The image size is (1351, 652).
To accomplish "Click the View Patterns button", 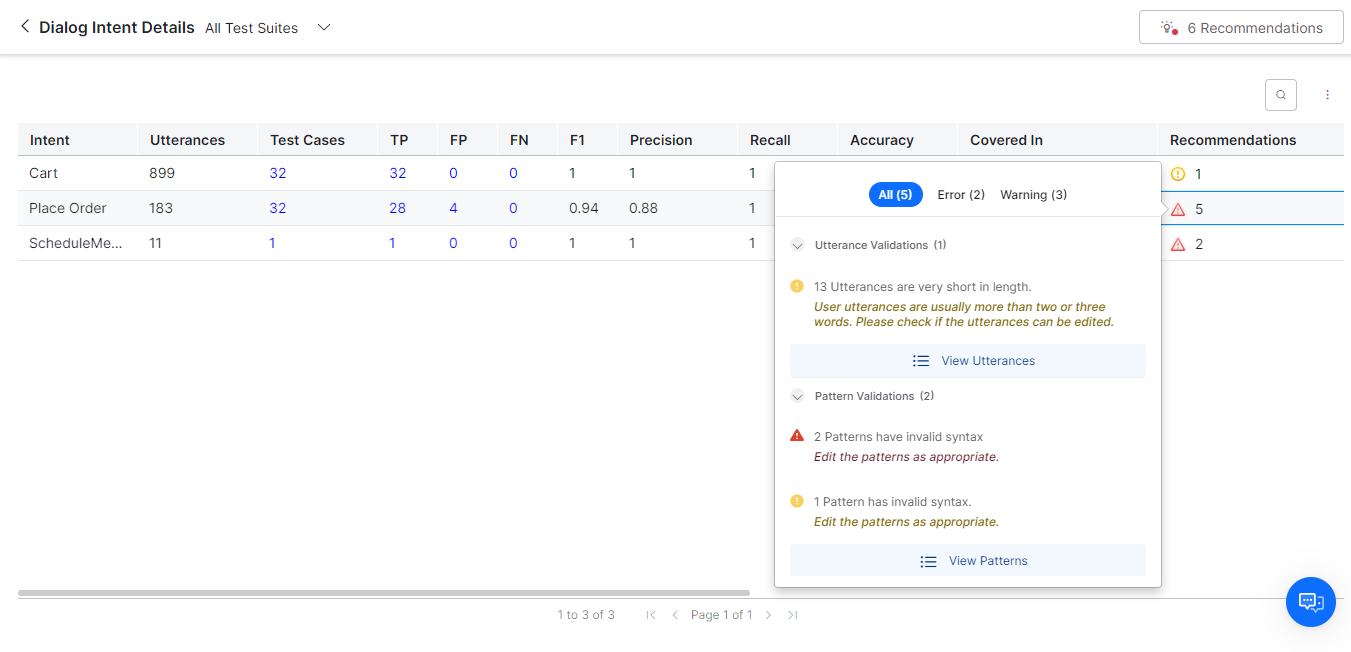I will (967, 561).
